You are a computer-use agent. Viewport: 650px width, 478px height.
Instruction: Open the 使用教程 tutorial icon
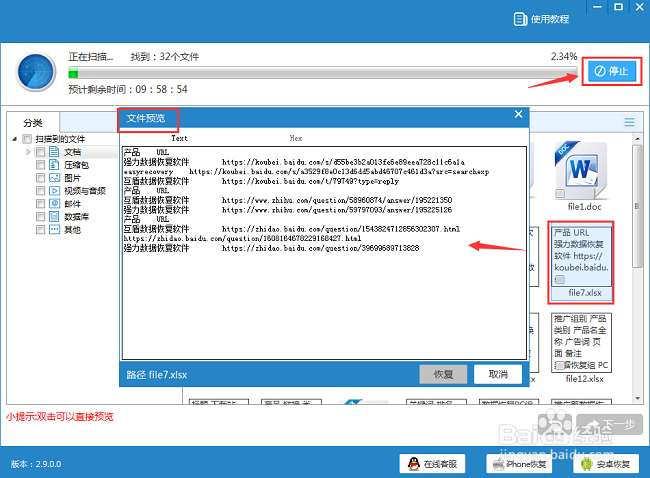520,19
